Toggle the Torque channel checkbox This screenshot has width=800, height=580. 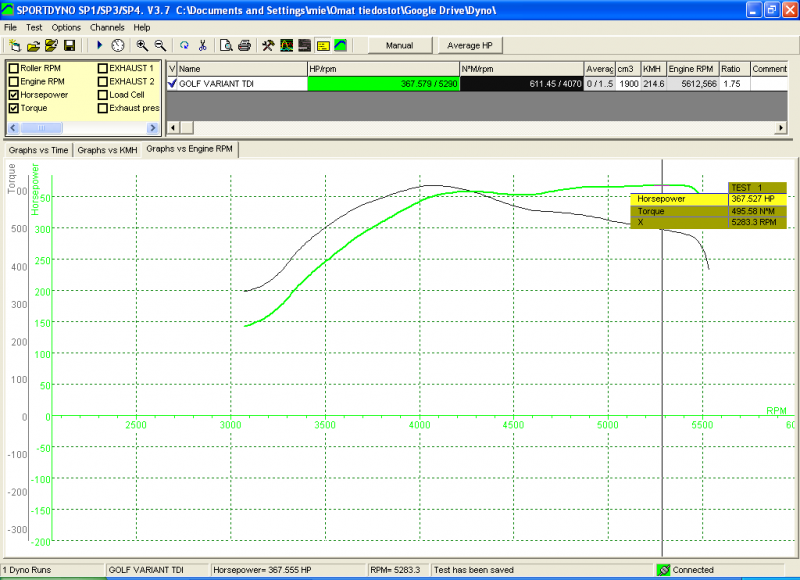pyautogui.click(x=14, y=107)
